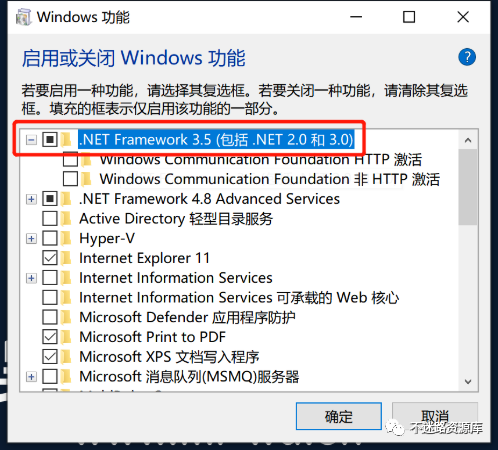This screenshot has width=498, height=450.
Task: Expand the Microsoft 消息队列(MSMQ)服务器 node
Action: point(31,377)
